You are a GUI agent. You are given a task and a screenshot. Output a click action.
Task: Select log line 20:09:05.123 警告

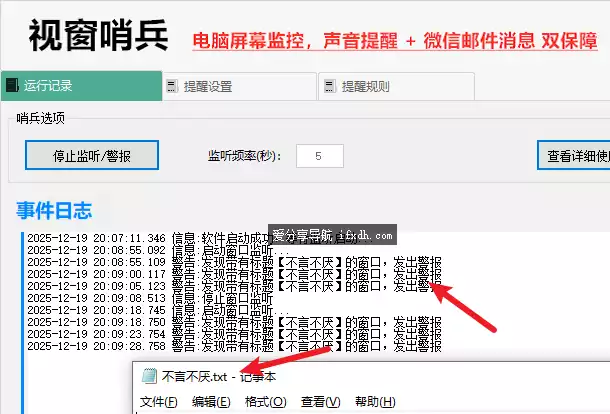[235, 286]
